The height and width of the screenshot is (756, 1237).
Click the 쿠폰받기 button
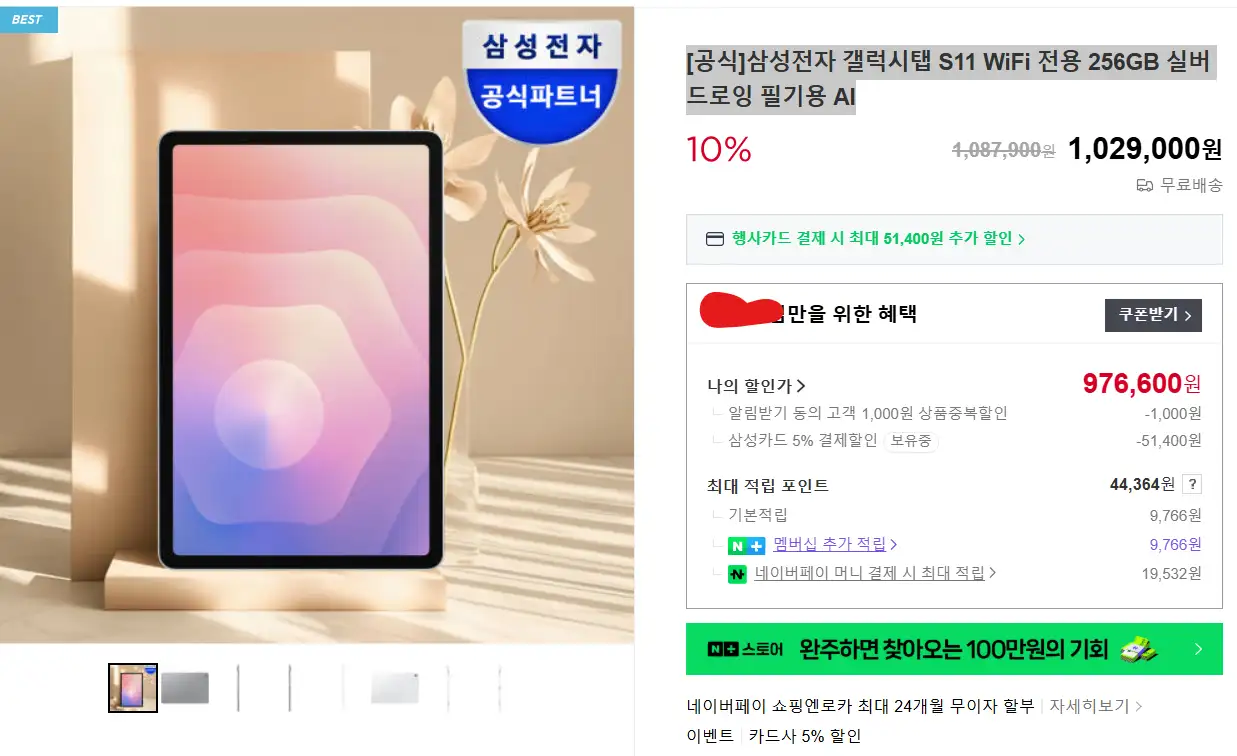pyautogui.click(x=1153, y=315)
